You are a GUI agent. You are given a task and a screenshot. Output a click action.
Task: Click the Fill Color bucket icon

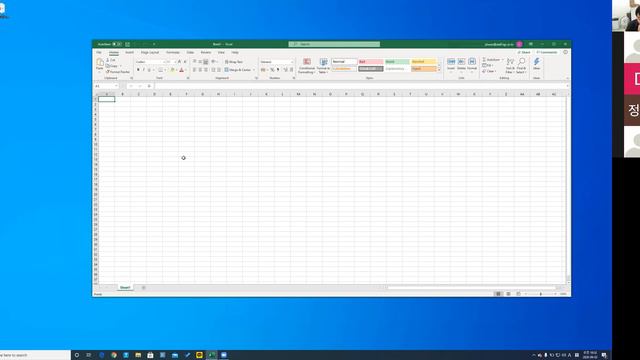[x=172, y=70]
